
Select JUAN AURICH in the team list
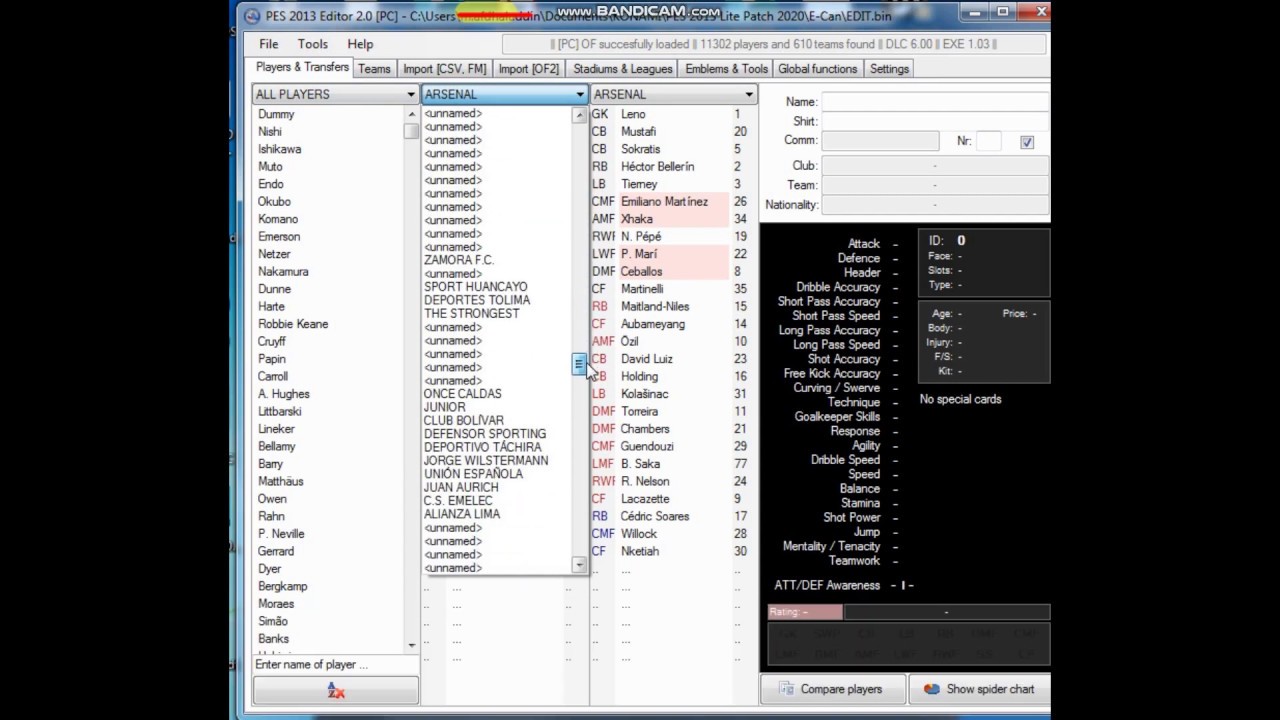(x=461, y=487)
